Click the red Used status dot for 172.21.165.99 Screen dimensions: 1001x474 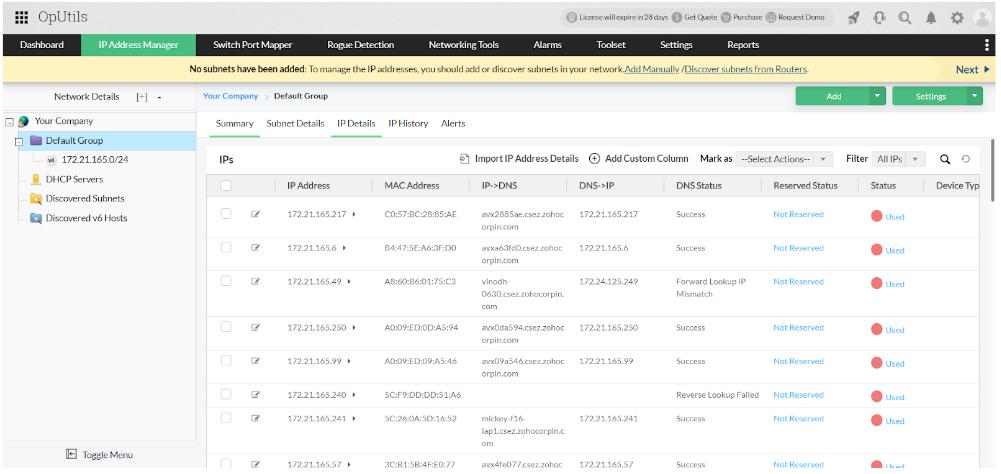tap(877, 363)
